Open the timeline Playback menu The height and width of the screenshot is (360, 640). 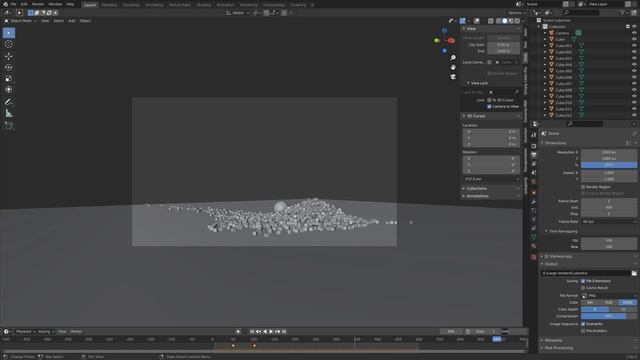point(25,331)
